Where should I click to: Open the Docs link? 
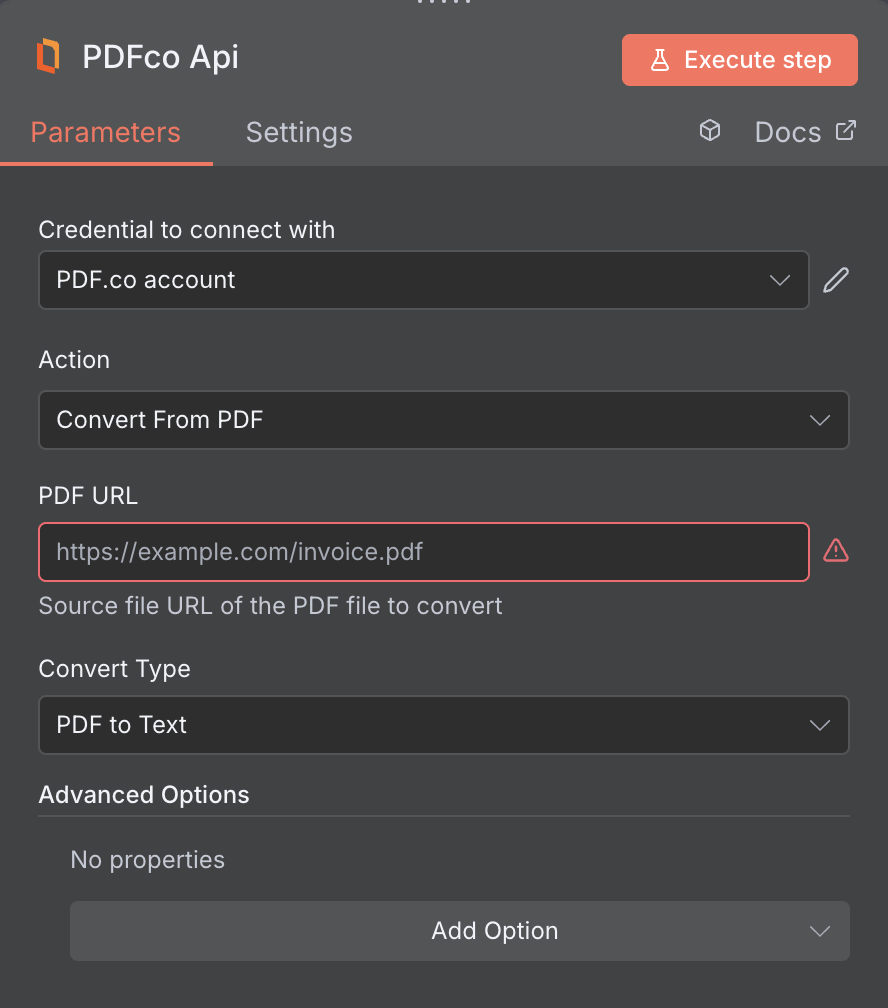click(788, 131)
